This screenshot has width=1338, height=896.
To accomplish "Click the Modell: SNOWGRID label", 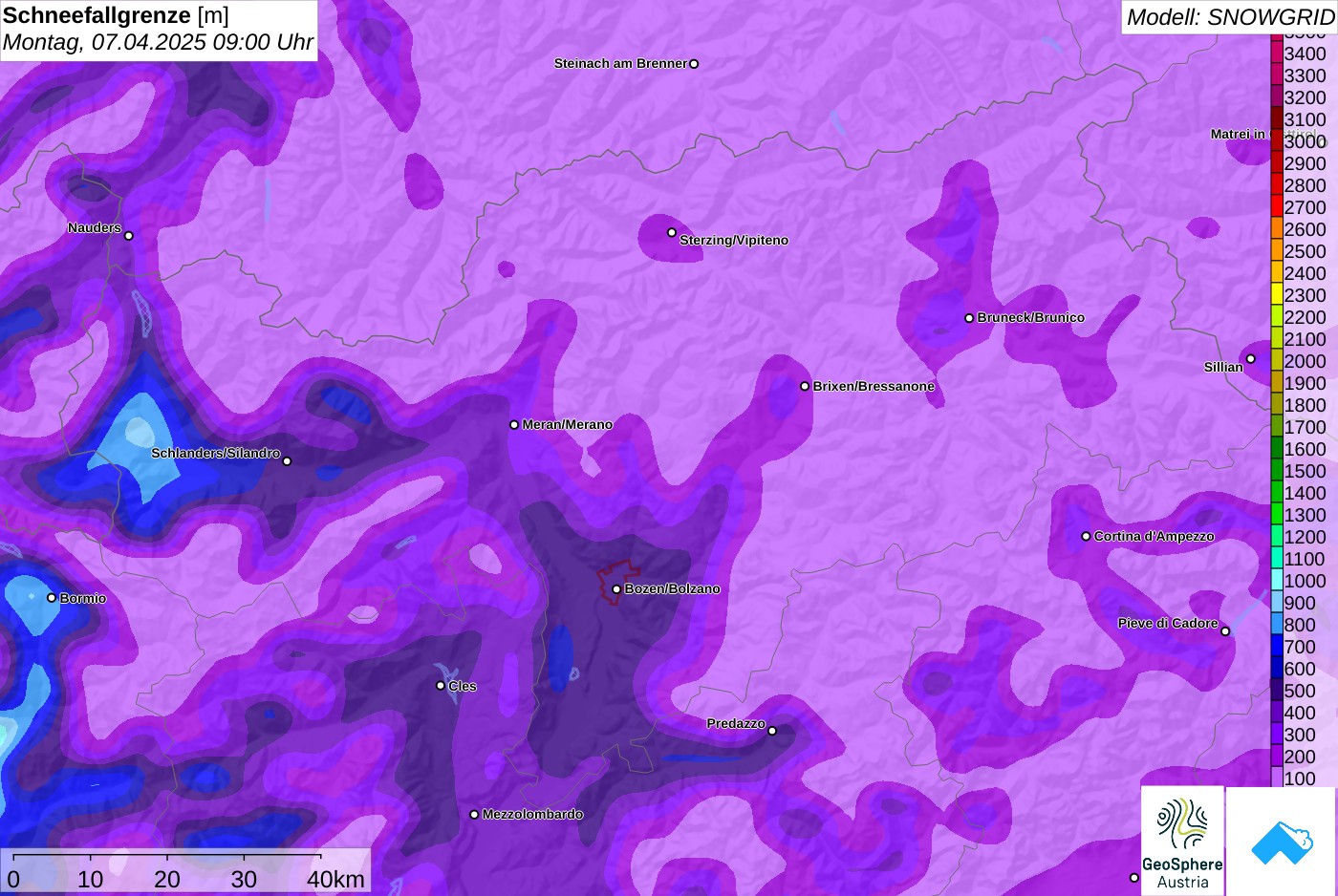I will click(1230, 17).
